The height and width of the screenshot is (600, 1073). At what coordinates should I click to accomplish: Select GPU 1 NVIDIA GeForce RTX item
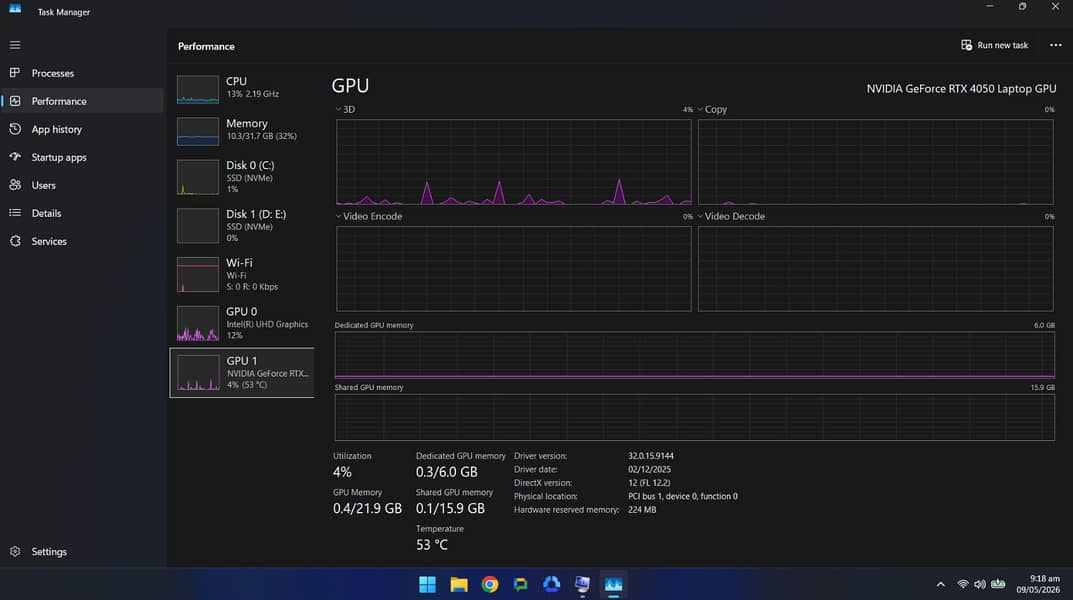[242, 372]
